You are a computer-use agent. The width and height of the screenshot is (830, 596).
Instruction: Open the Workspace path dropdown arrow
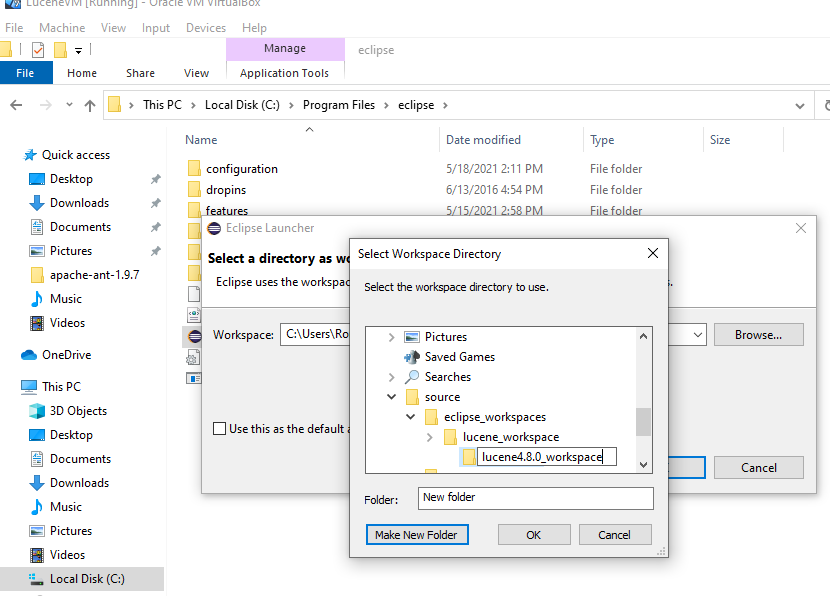coord(697,335)
